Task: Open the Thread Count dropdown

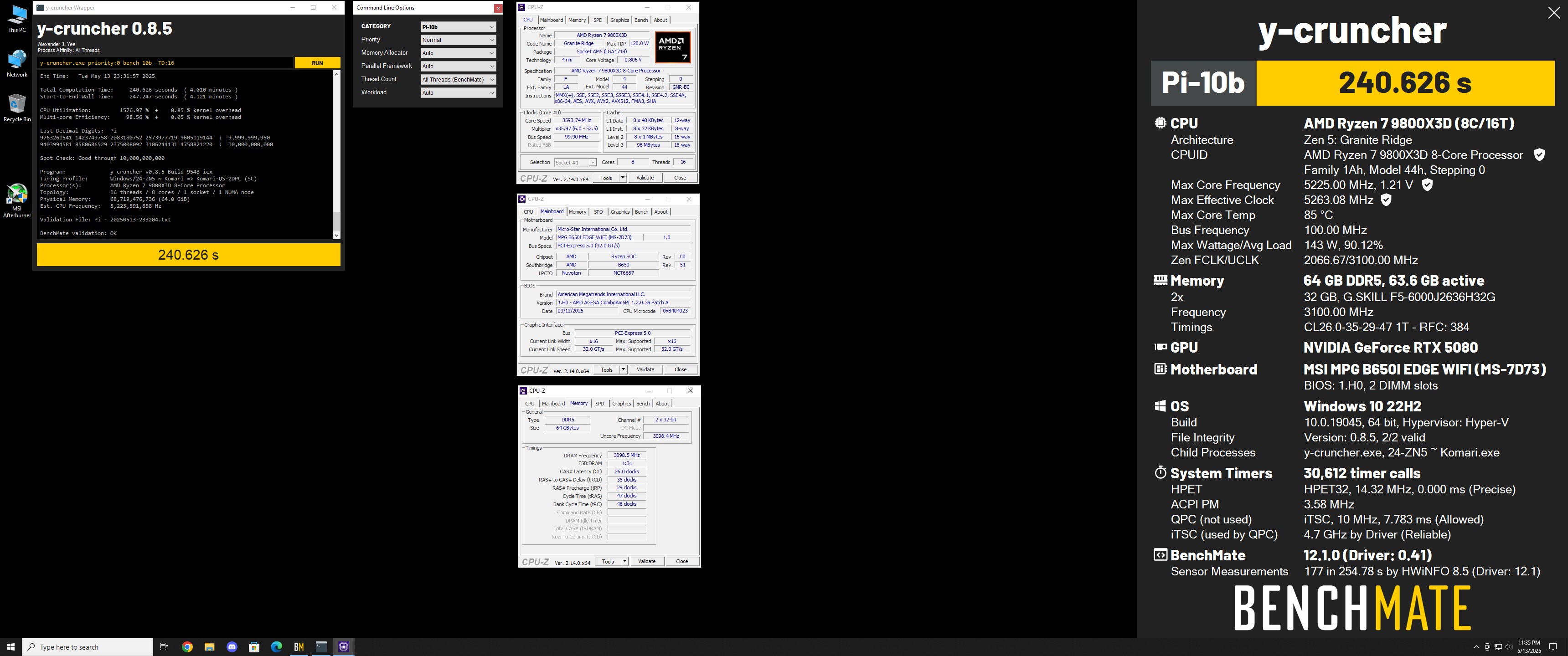Action: (x=459, y=80)
